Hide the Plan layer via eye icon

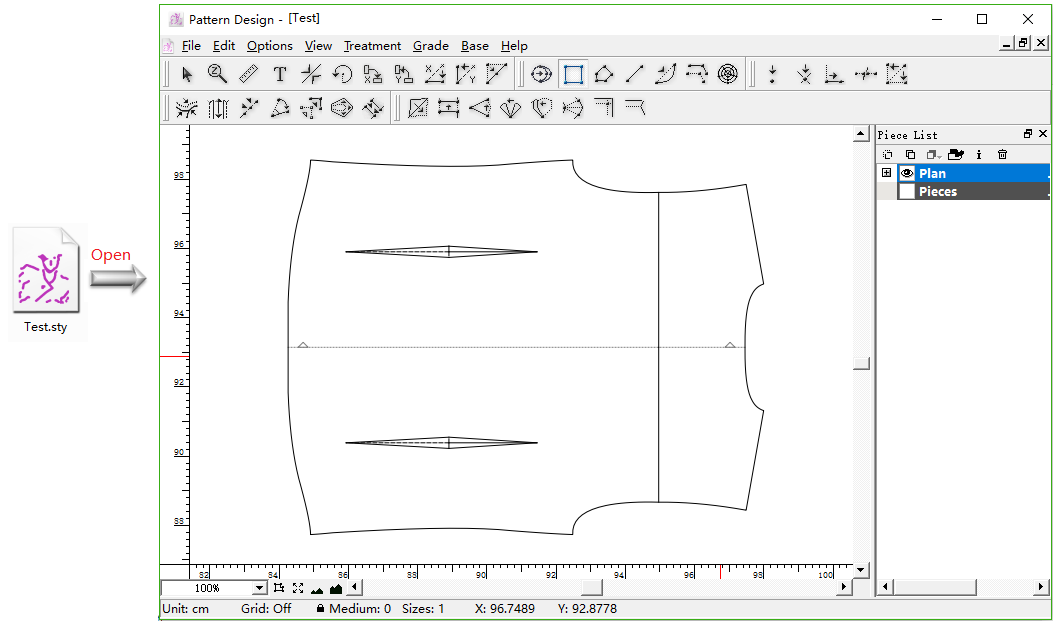[907, 173]
